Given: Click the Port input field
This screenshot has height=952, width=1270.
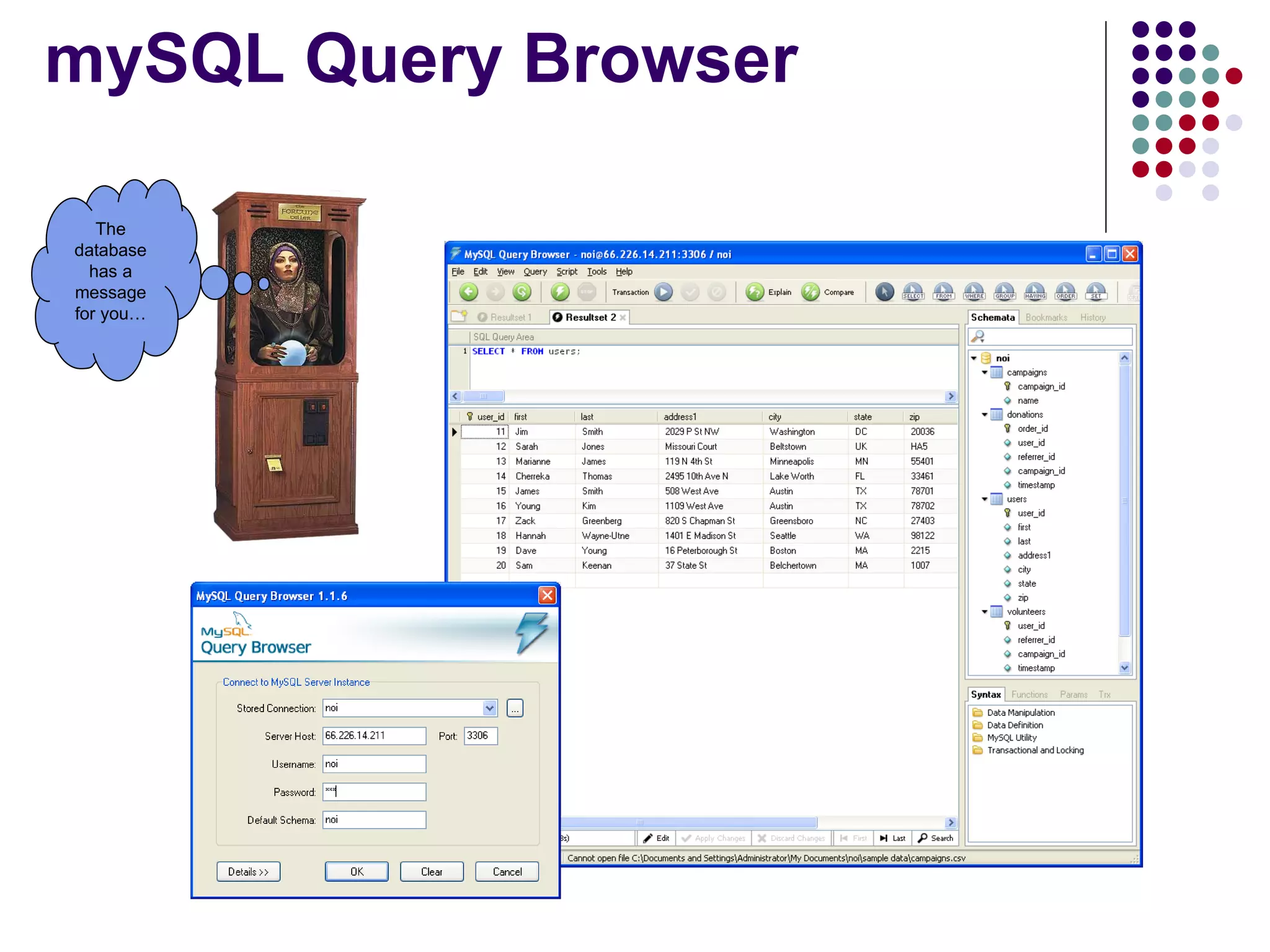Looking at the screenshot, I should coord(481,736).
